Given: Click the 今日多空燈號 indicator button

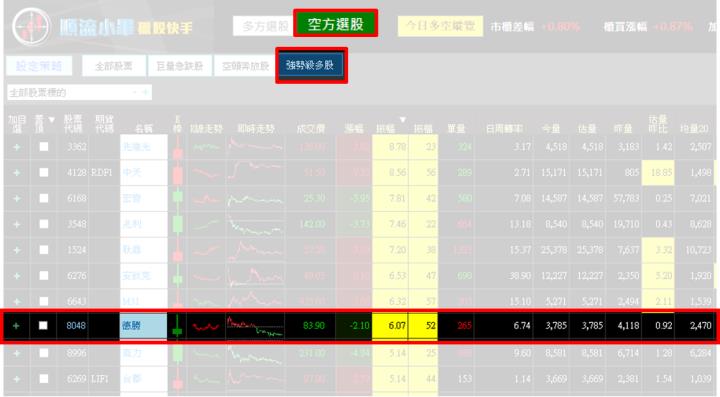Looking at the screenshot, I should click(440, 26).
